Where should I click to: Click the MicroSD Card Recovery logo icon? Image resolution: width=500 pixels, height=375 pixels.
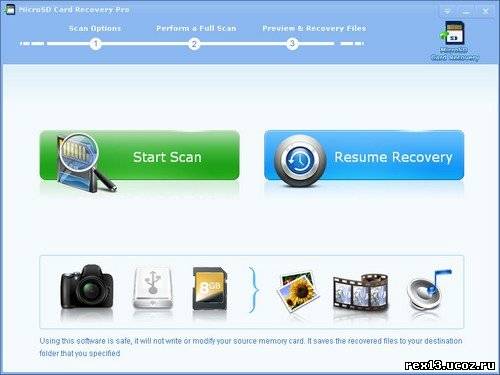tap(454, 41)
